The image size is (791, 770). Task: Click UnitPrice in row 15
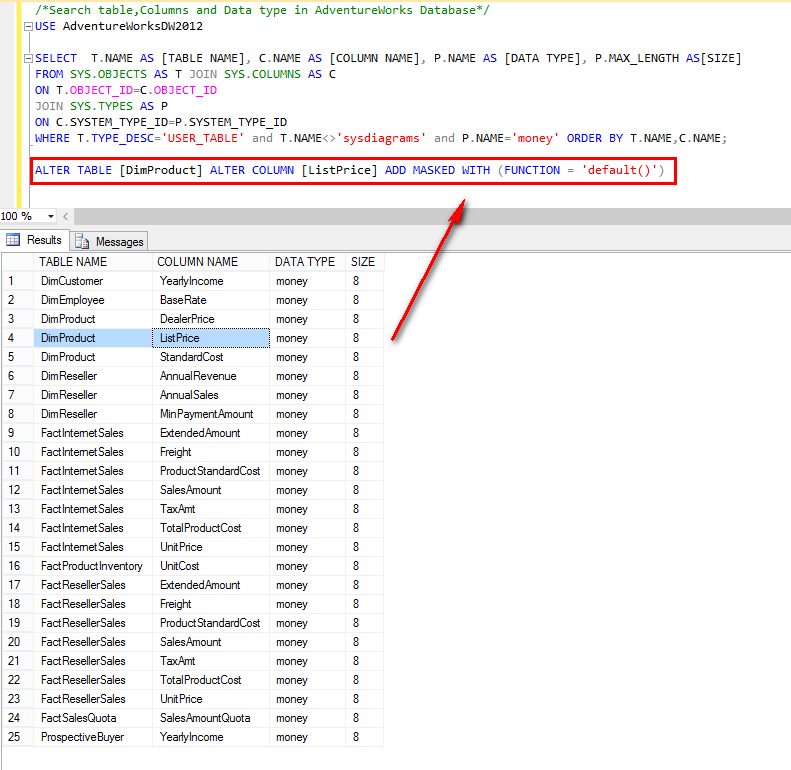click(x=211, y=547)
